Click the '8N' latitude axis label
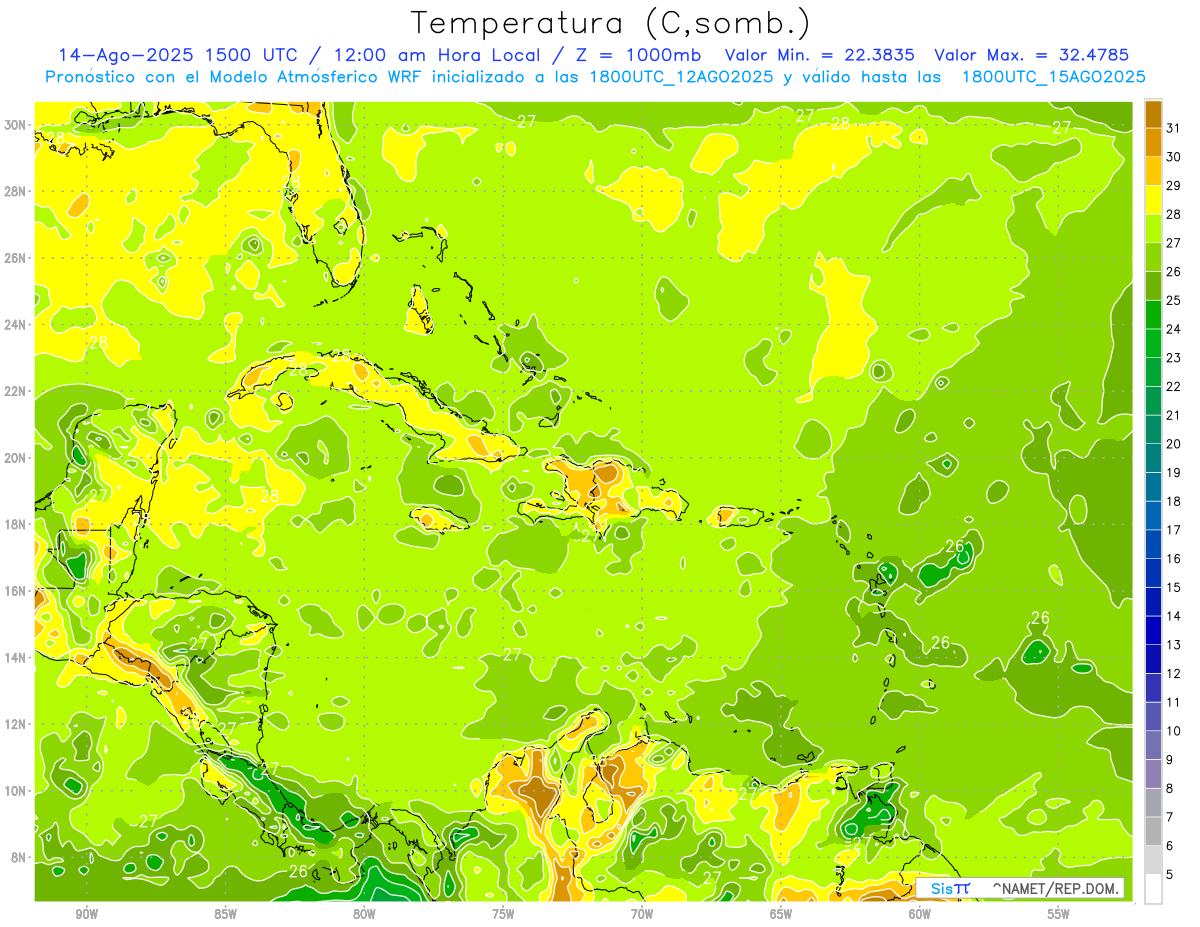The width and height of the screenshot is (1200, 927). click(x=18, y=857)
